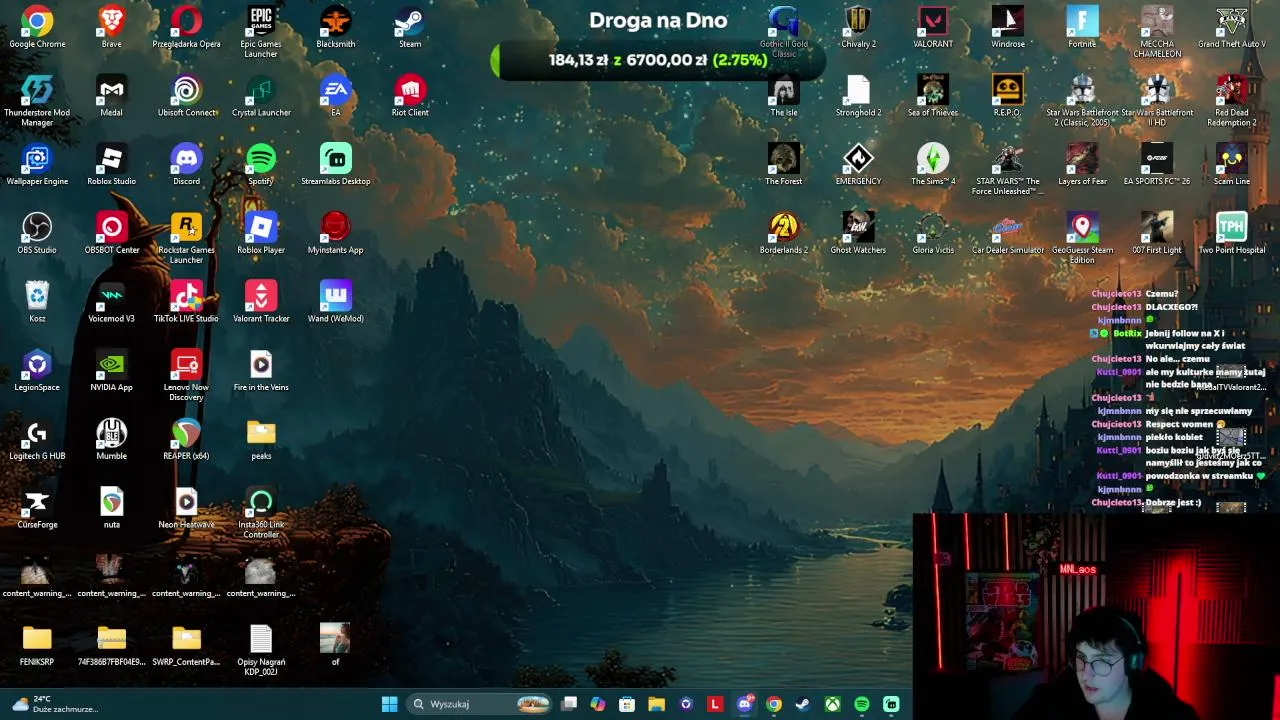This screenshot has height=720, width=1280.
Task: Click the Windows Start button
Action: (x=389, y=704)
